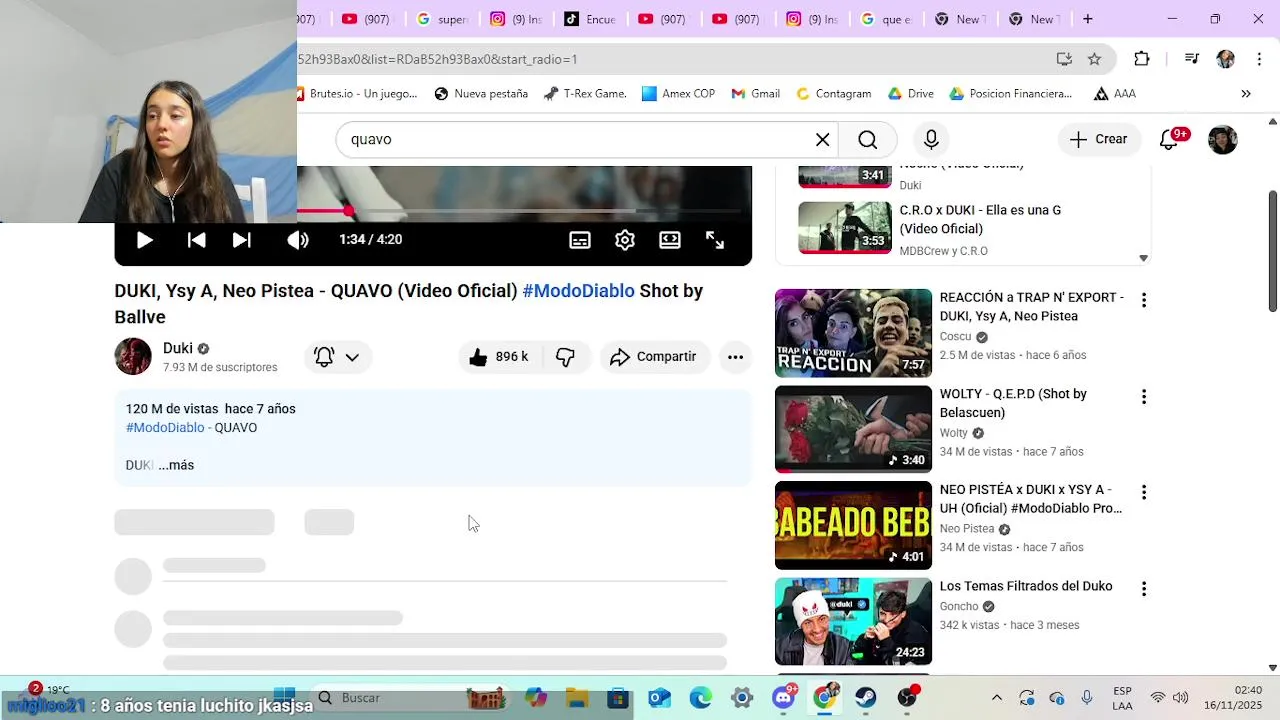Viewport: 1280px width, 720px height.
Task: Play the QUAVO video
Action: [x=144, y=240]
